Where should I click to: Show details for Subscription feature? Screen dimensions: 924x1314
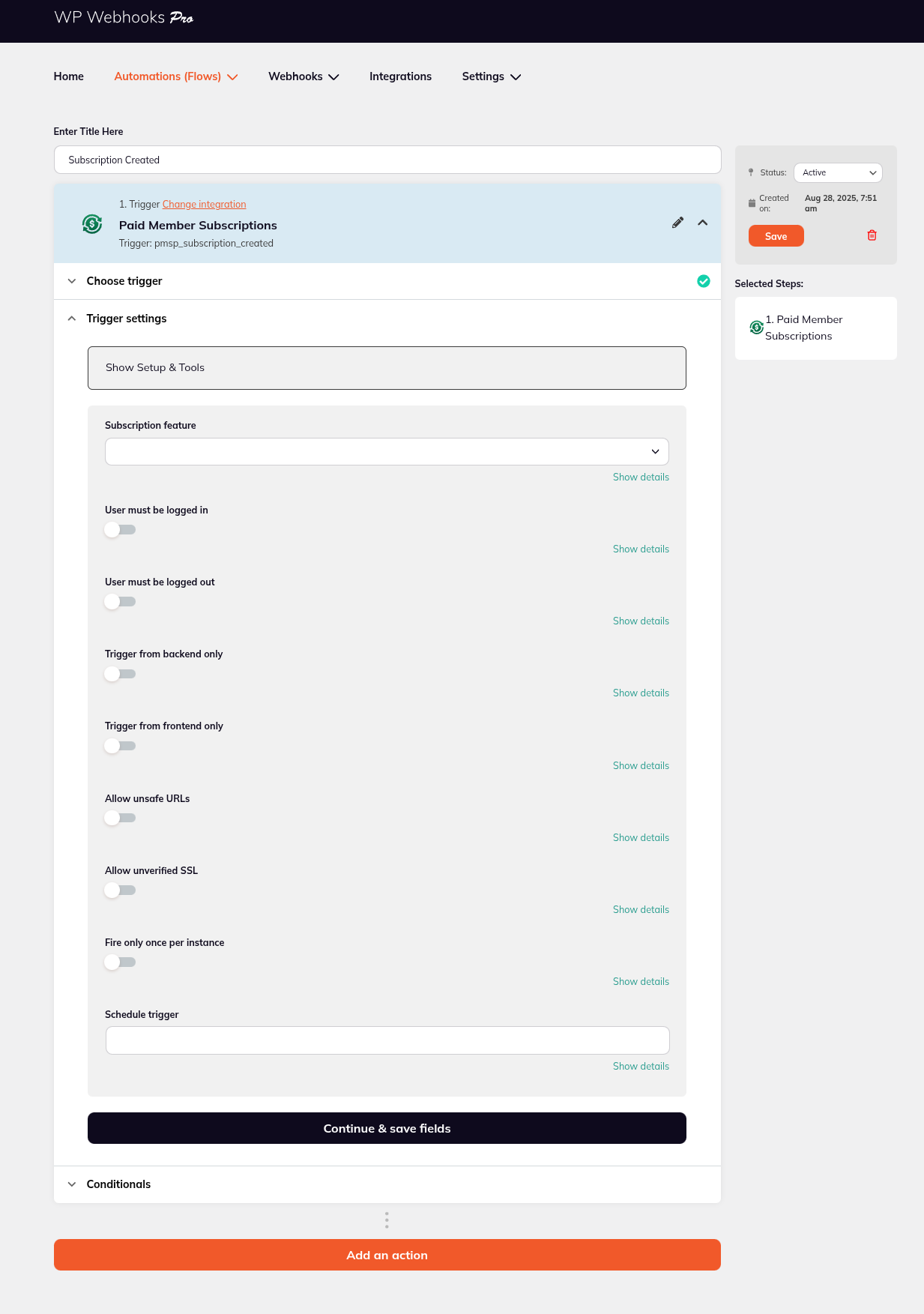pyautogui.click(x=641, y=477)
